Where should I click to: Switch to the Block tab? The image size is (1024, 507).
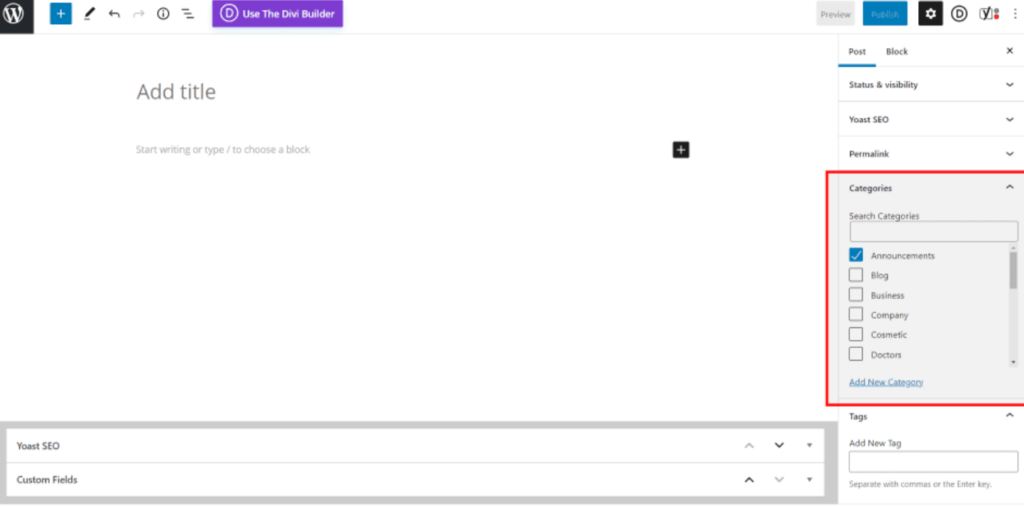897,51
